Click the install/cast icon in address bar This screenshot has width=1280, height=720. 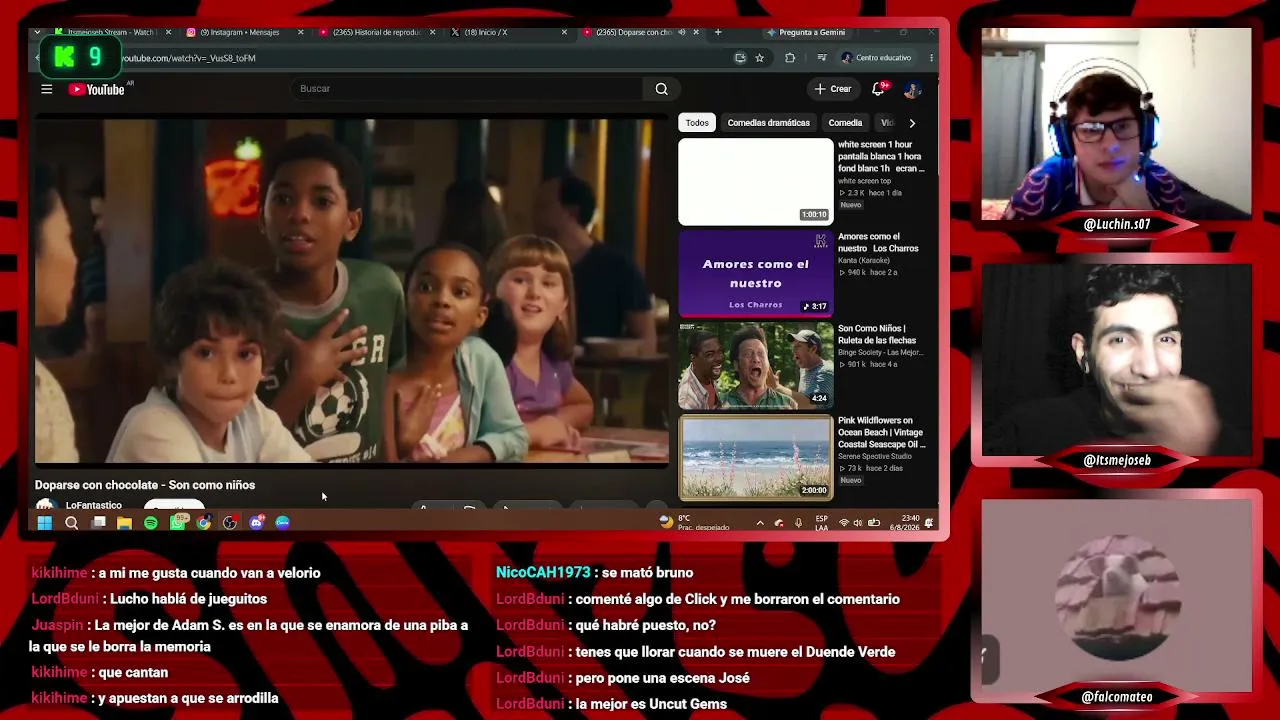740,58
